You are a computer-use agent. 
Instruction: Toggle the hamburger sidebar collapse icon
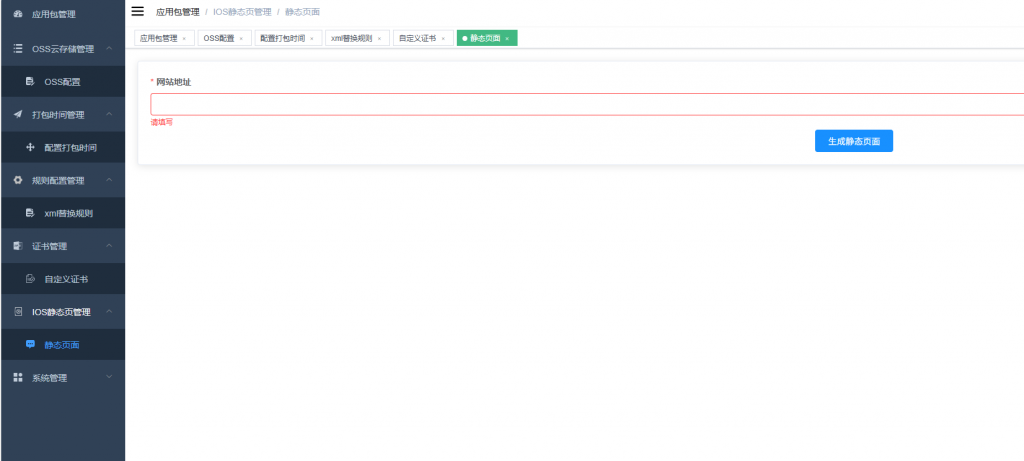138,11
